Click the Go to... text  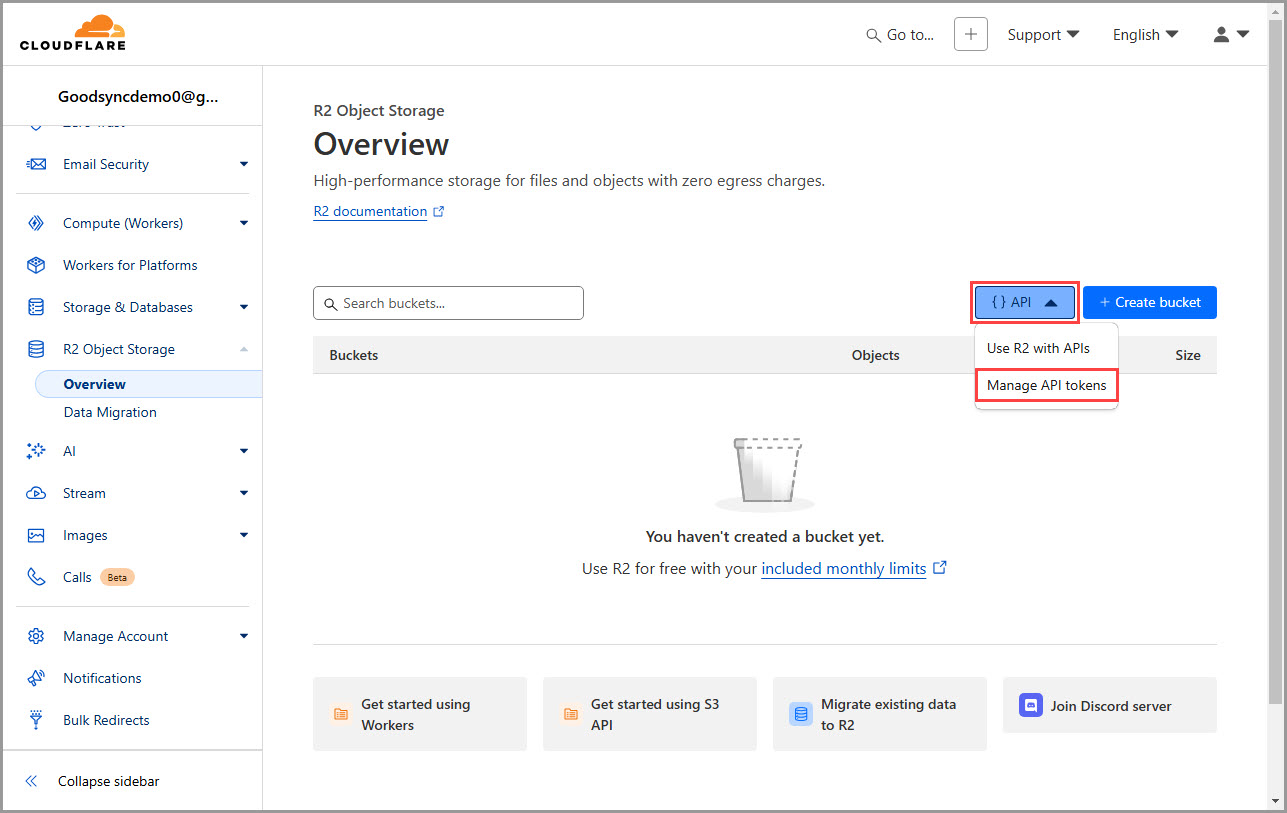[910, 35]
